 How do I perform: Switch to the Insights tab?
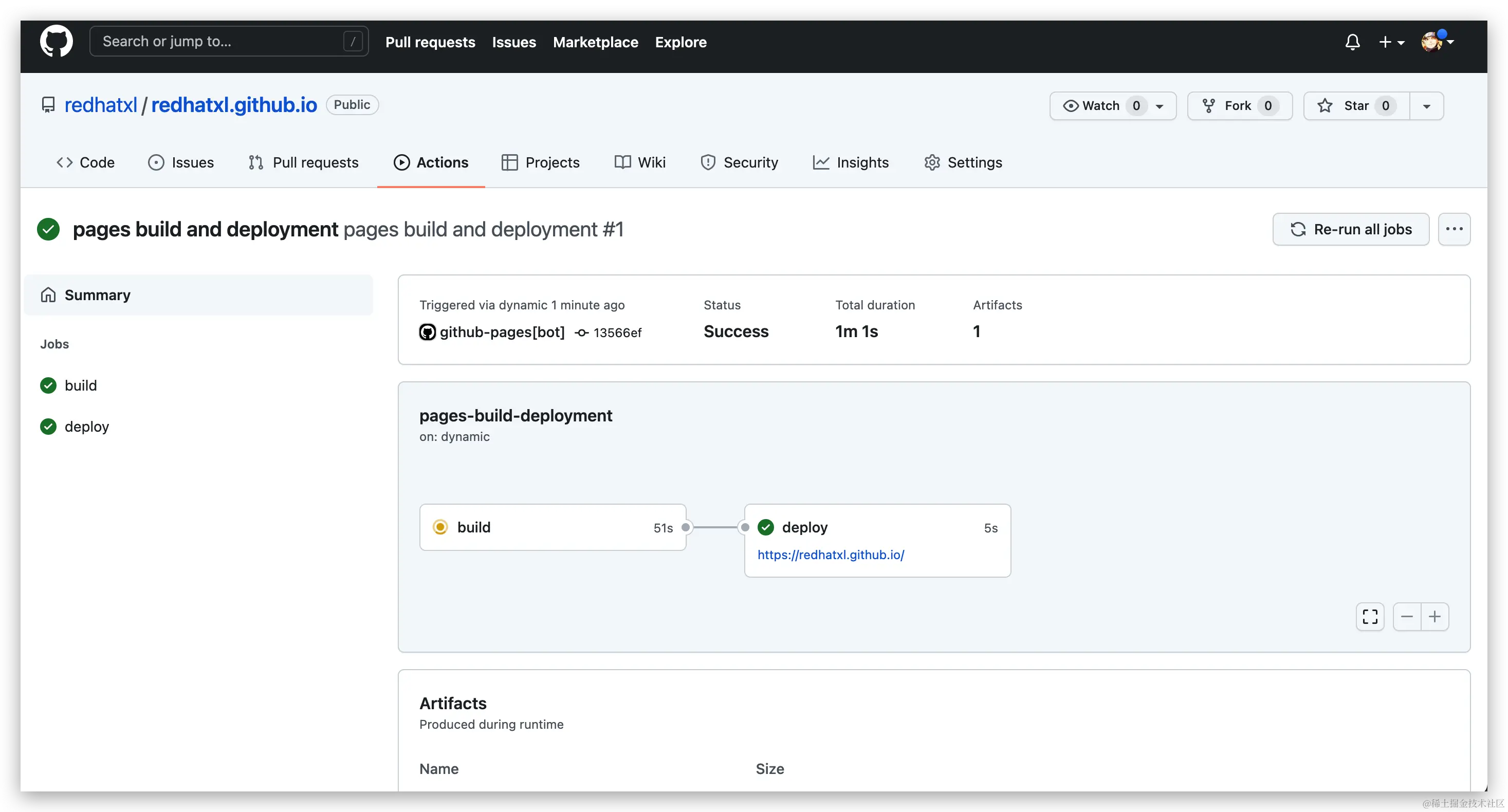[851, 162]
